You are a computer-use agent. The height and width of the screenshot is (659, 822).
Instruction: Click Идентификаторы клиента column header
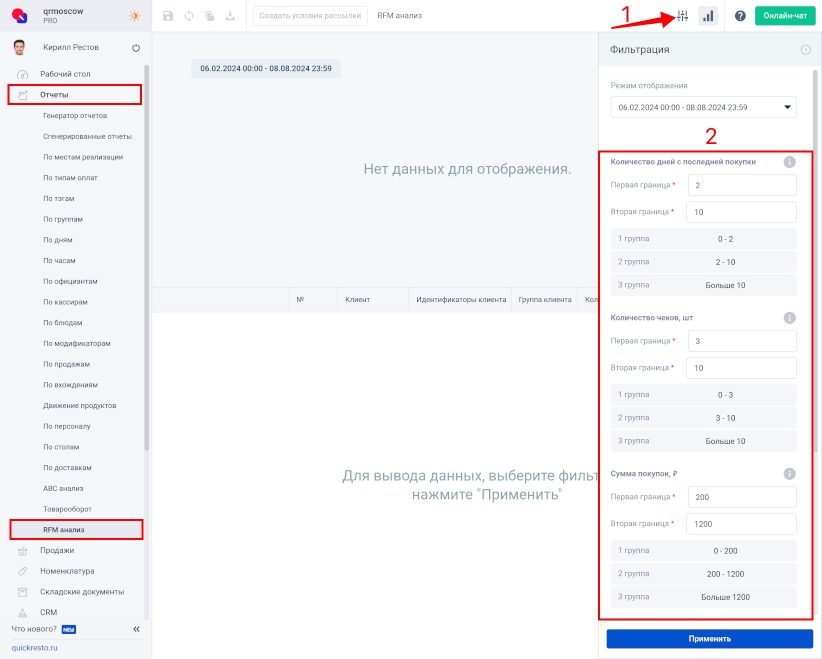point(461,300)
